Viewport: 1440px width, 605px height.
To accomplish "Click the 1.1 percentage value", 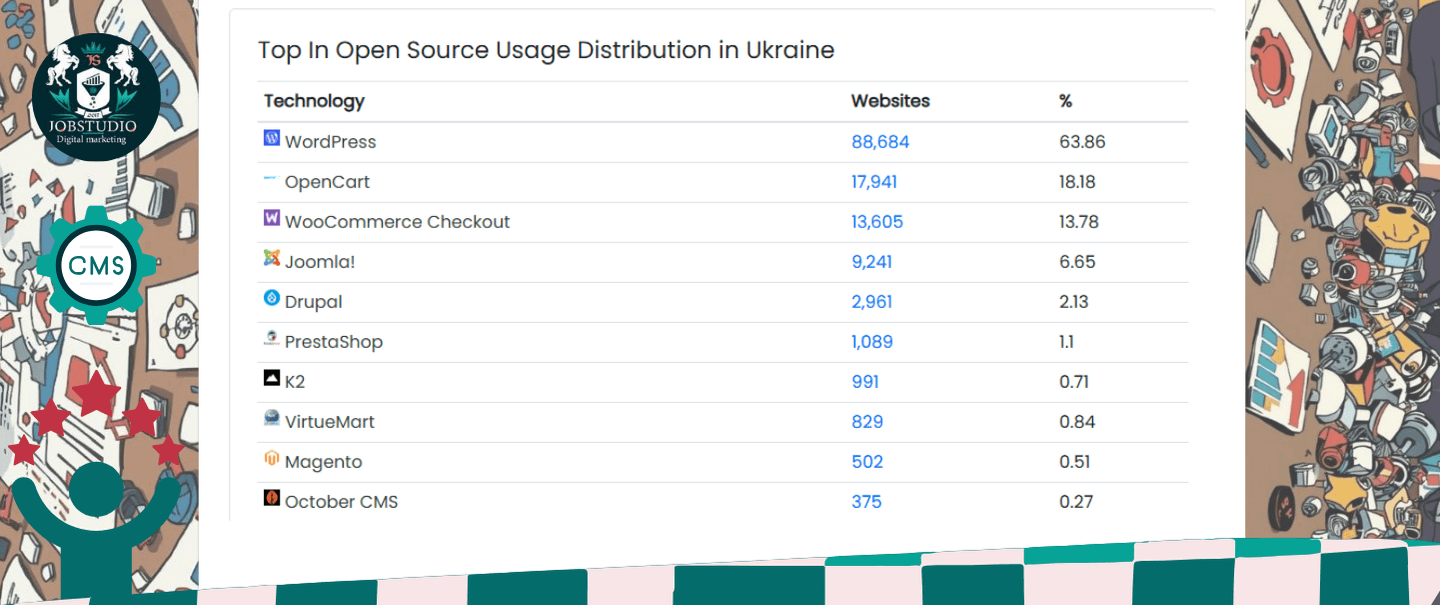I will [1066, 342].
